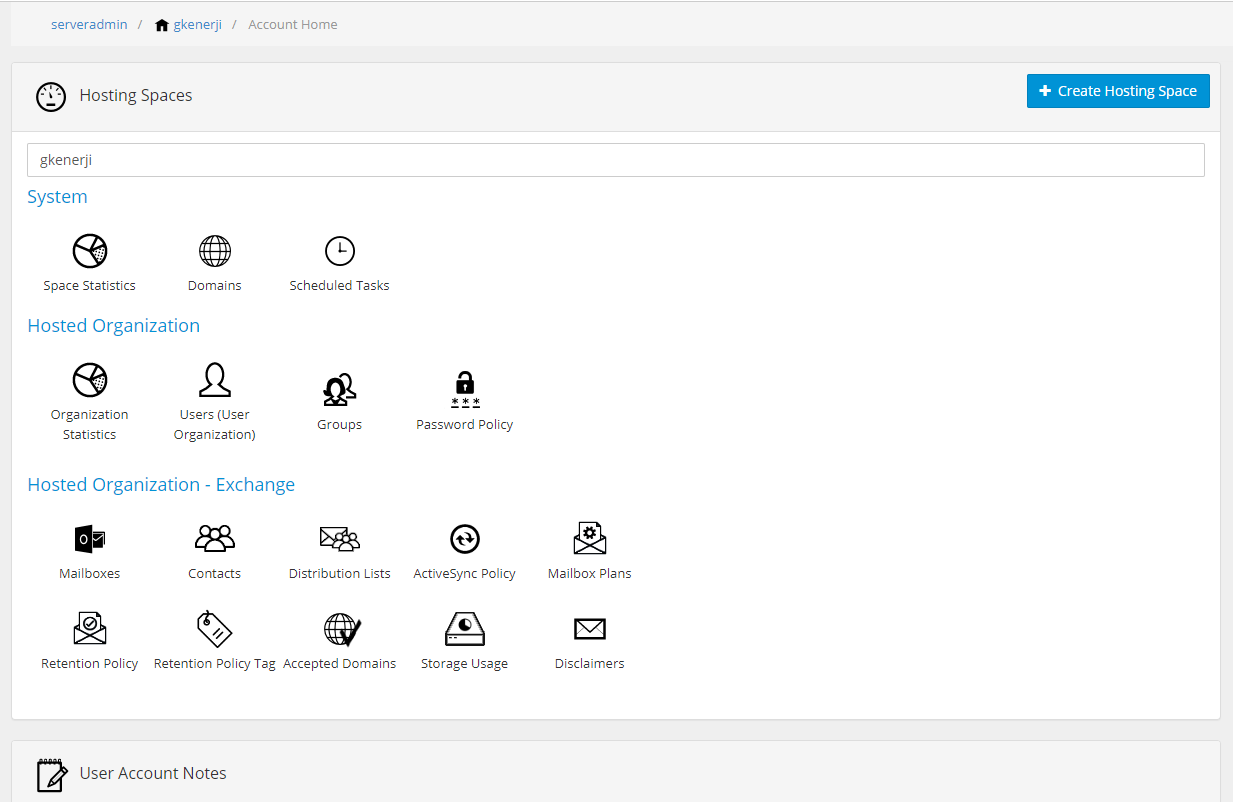Click the Organization Statistics label
Image resolution: width=1233 pixels, height=802 pixels.
click(90, 425)
